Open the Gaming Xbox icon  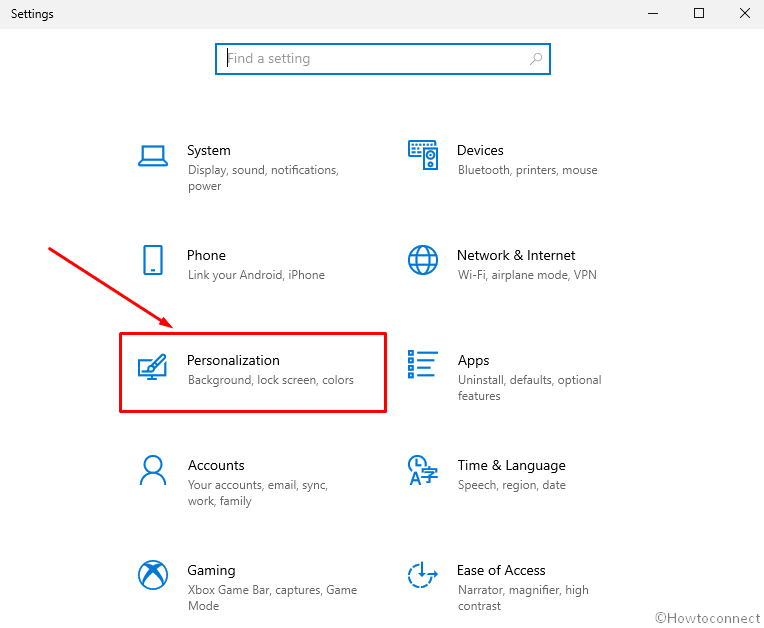(x=153, y=575)
